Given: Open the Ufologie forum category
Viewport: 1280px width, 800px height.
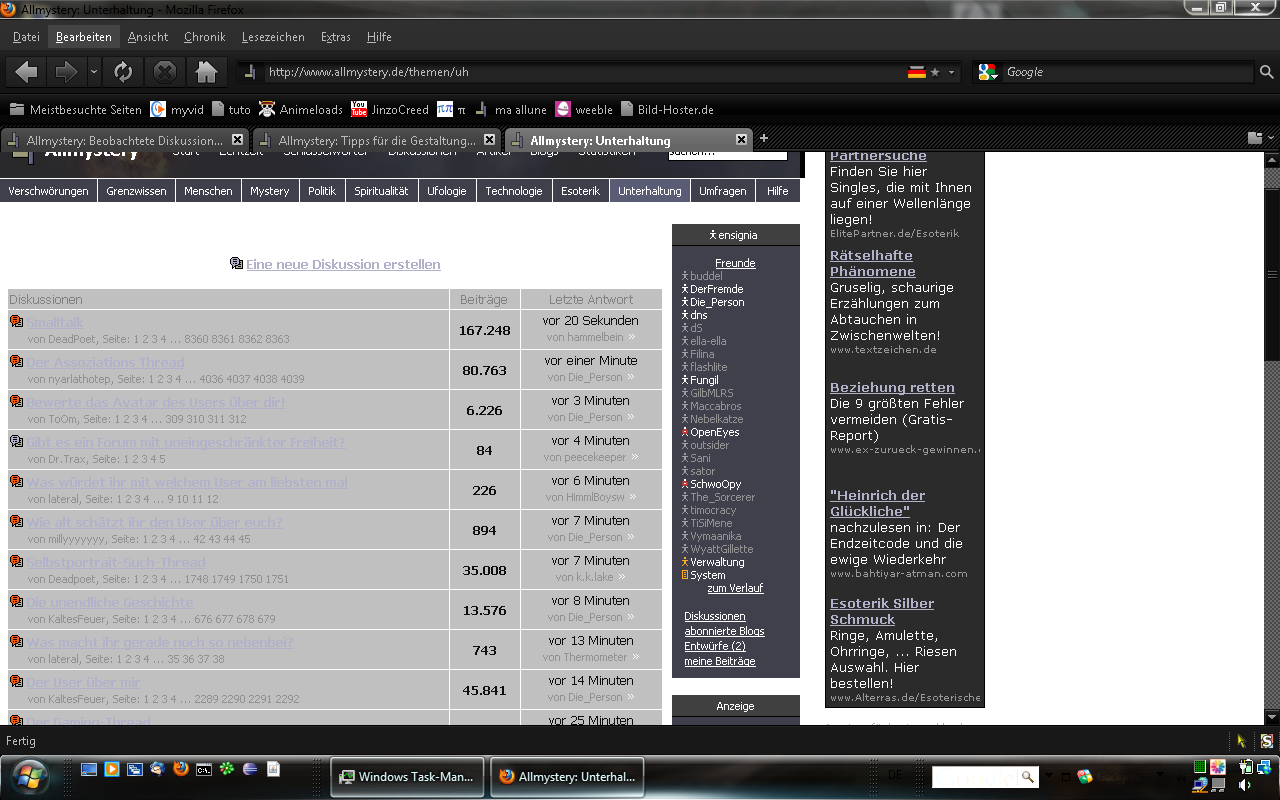Looking at the screenshot, I should (447, 191).
